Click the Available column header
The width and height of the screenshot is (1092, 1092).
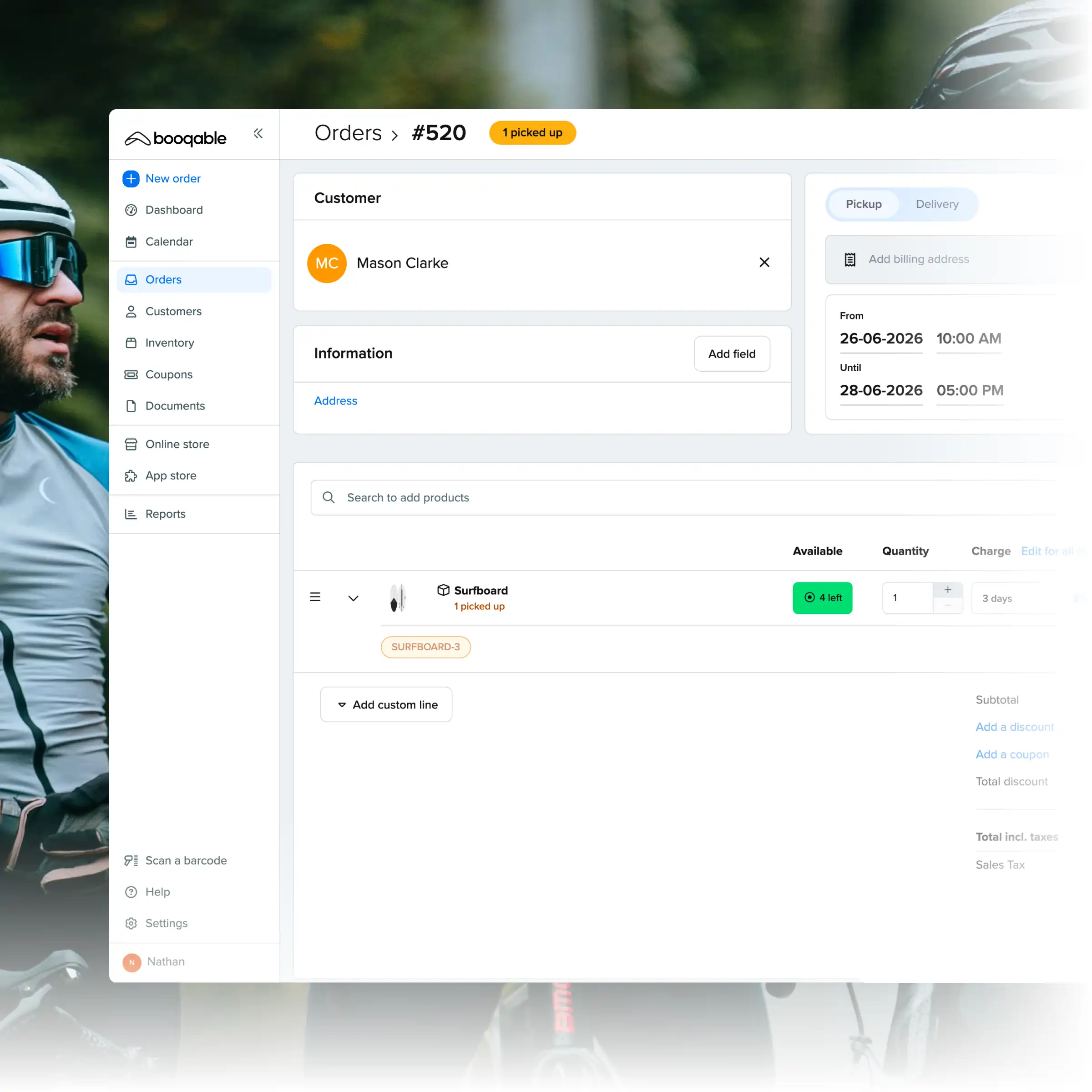point(817,551)
